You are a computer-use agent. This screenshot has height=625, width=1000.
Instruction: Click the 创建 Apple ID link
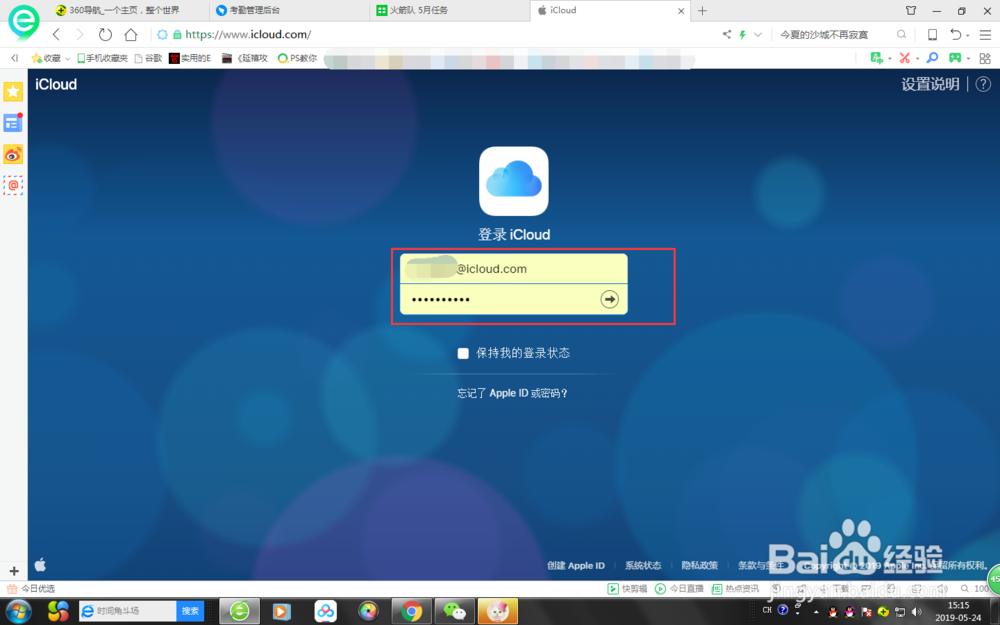(576, 566)
